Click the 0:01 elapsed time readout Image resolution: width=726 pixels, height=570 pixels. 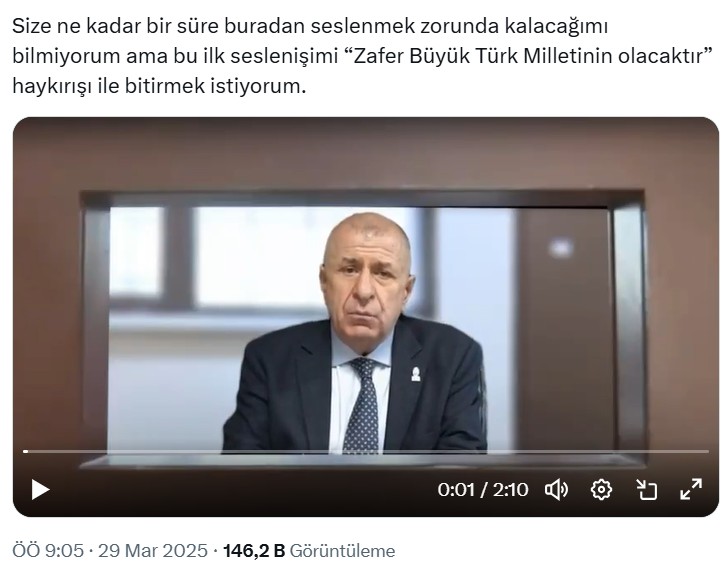click(456, 489)
